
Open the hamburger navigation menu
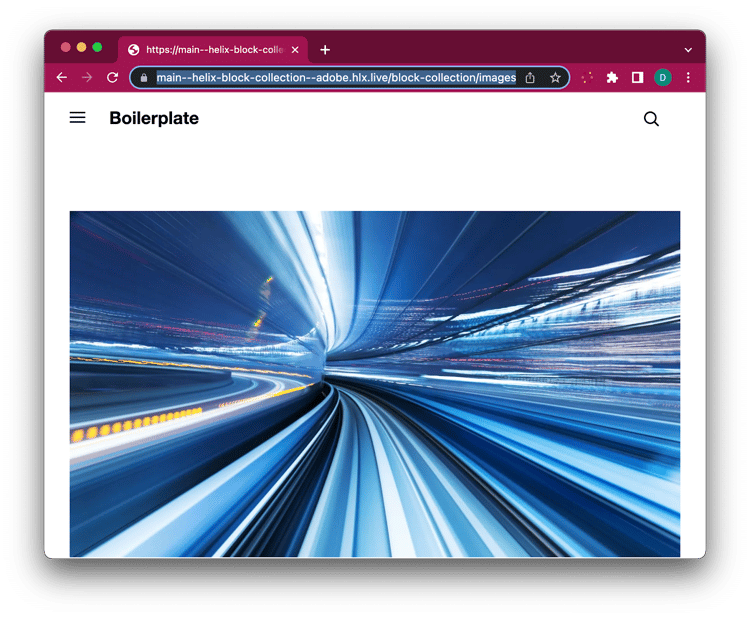pyautogui.click(x=77, y=118)
